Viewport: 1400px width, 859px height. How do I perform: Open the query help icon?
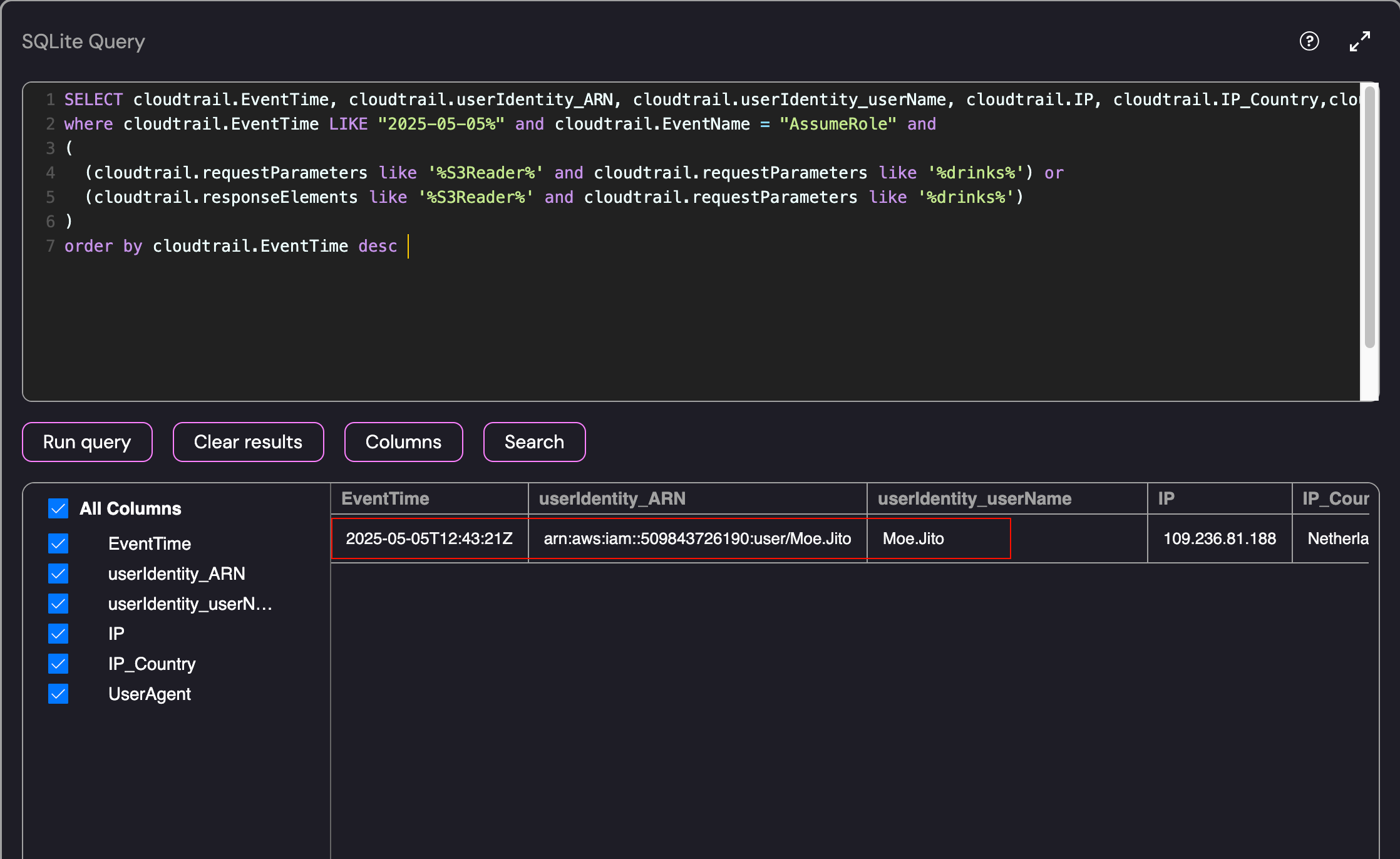click(1309, 41)
